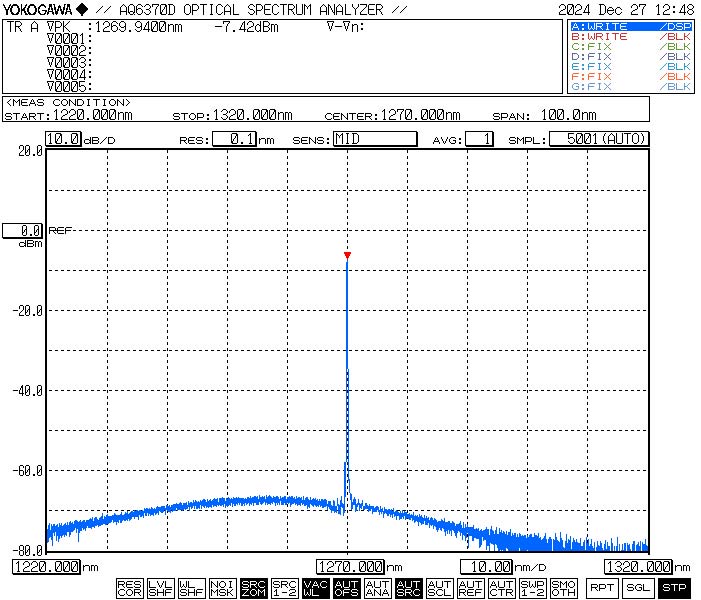
Task: Click the red peak marker on the trace
Action: tap(347, 256)
